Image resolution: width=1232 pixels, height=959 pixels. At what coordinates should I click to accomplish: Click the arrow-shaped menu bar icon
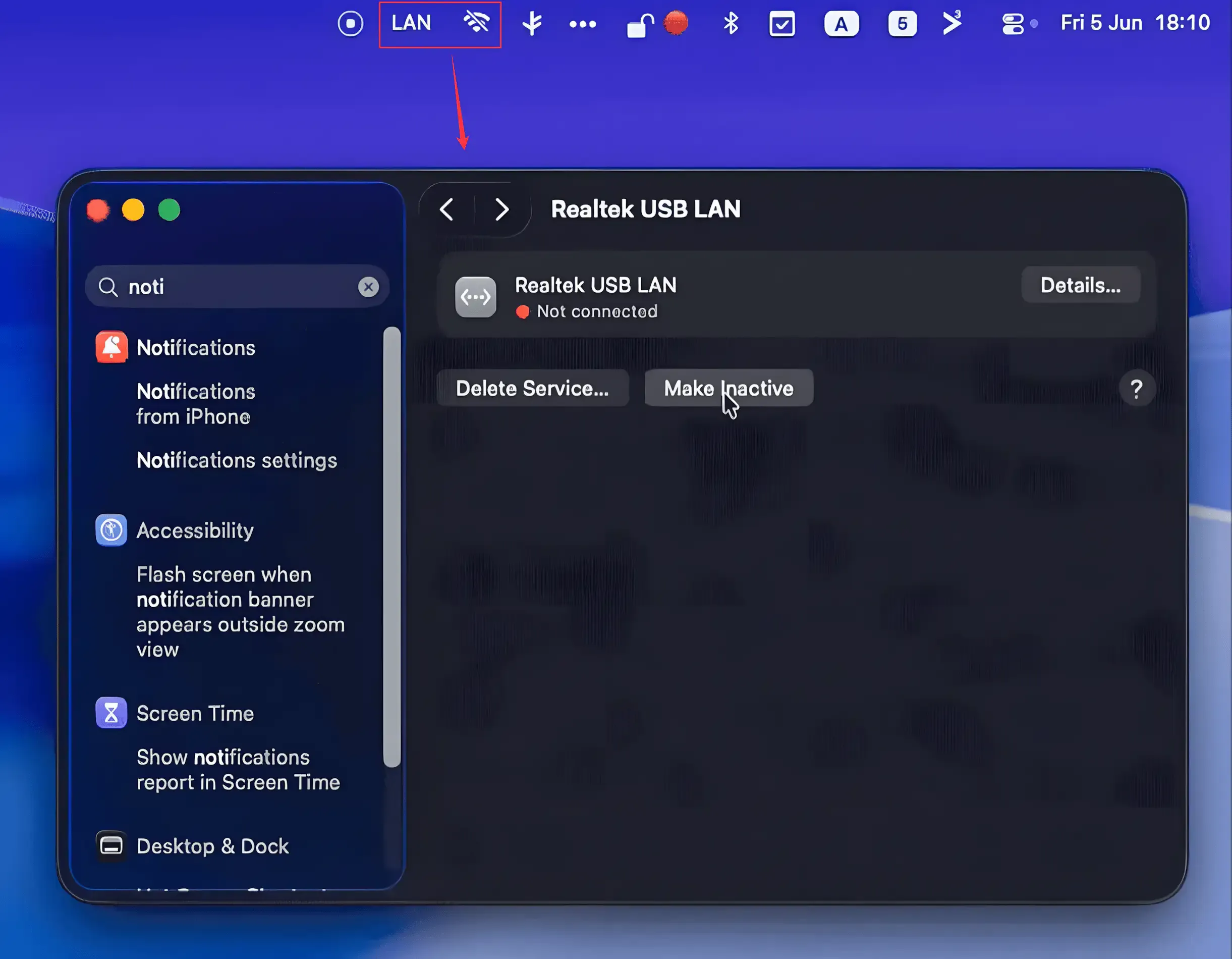click(x=953, y=23)
